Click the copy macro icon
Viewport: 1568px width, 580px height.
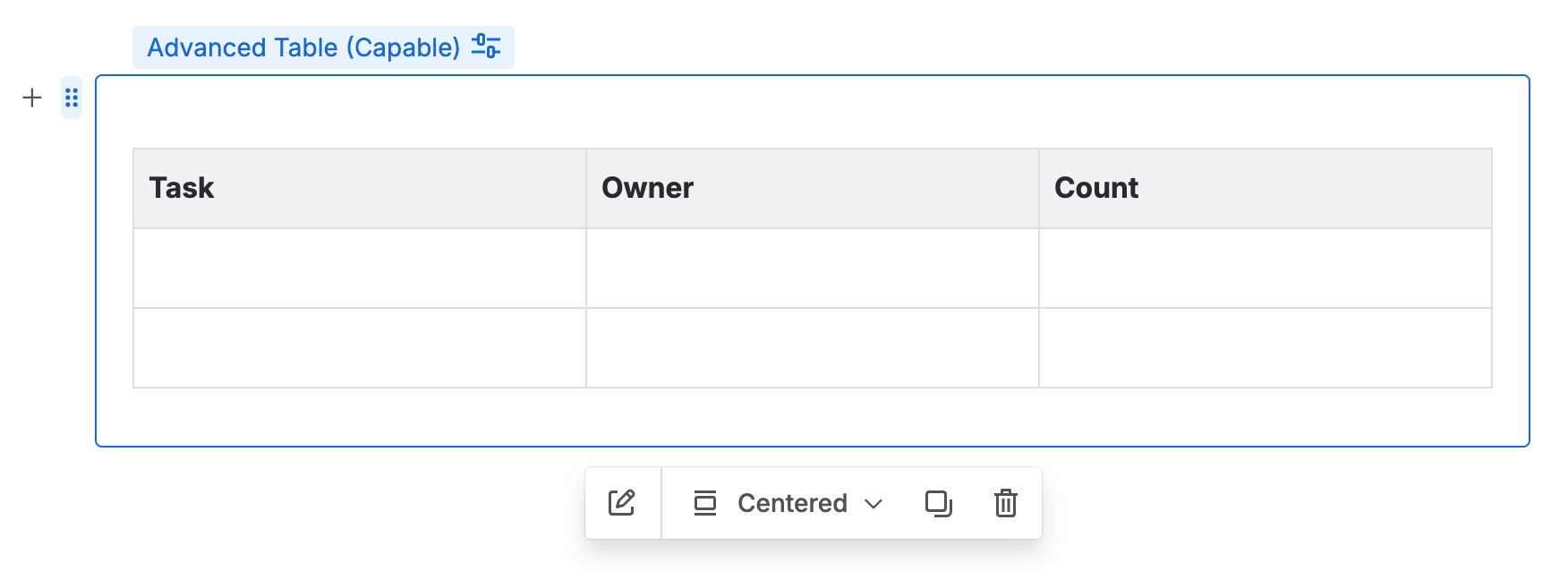pos(938,503)
